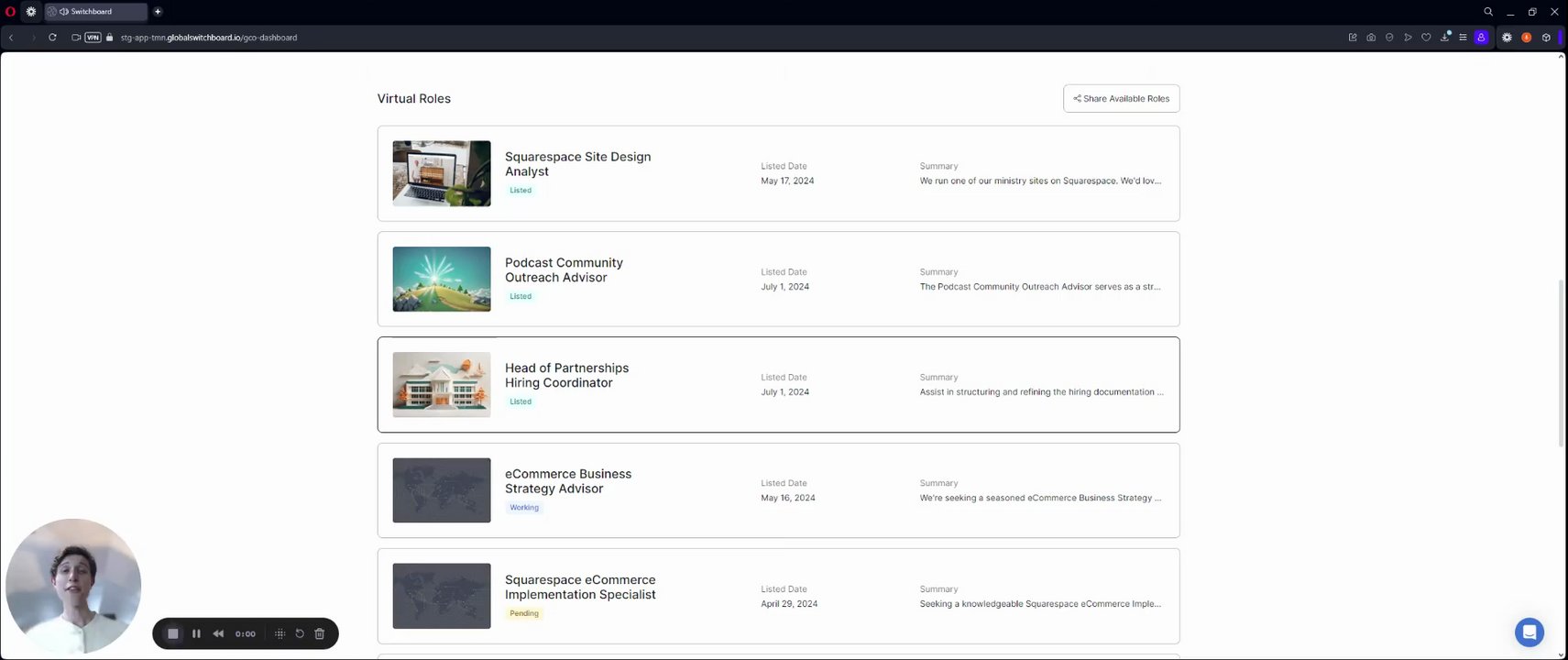This screenshot has height=660, width=1568.
Task: Click the edit note icon in browser toolbar
Action: tap(1353, 38)
